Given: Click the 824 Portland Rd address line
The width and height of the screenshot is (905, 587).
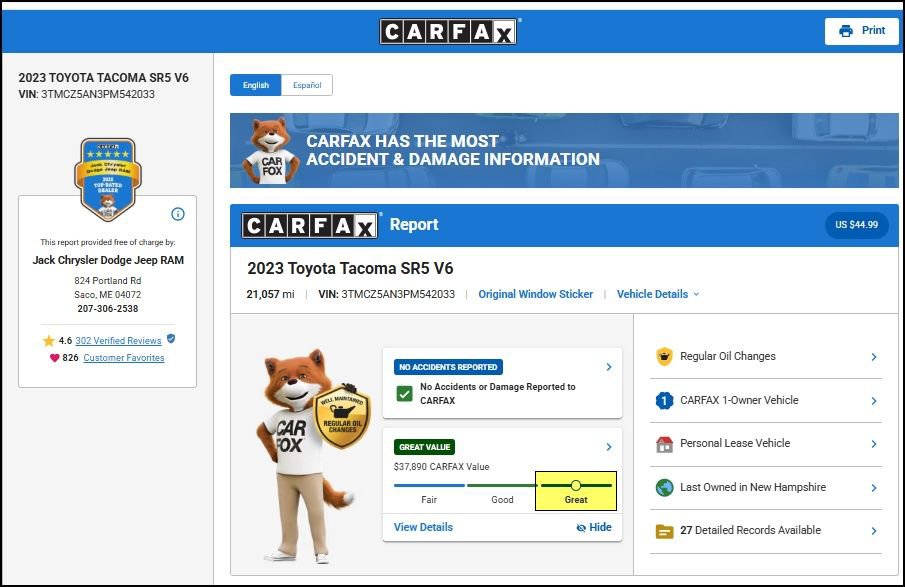Looking at the screenshot, I should pyautogui.click(x=108, y=281).
